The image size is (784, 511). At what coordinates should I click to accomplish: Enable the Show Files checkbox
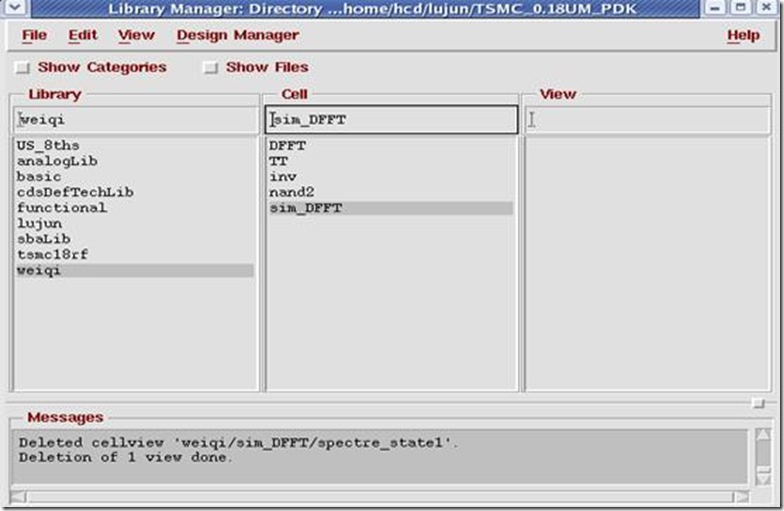[x=210, y=68]
